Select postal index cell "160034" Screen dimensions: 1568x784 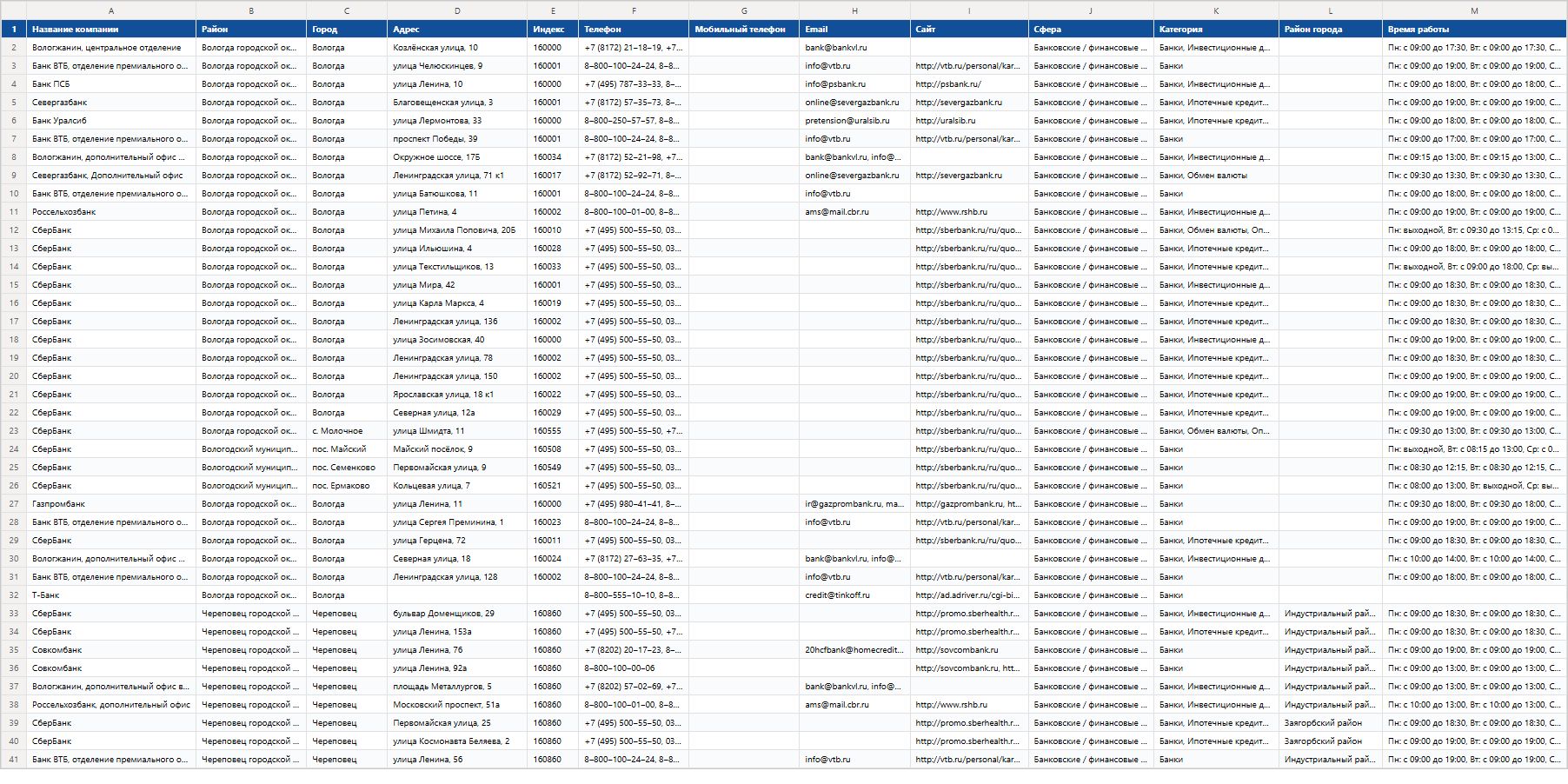pyautogui.click(x=553, y=157)
